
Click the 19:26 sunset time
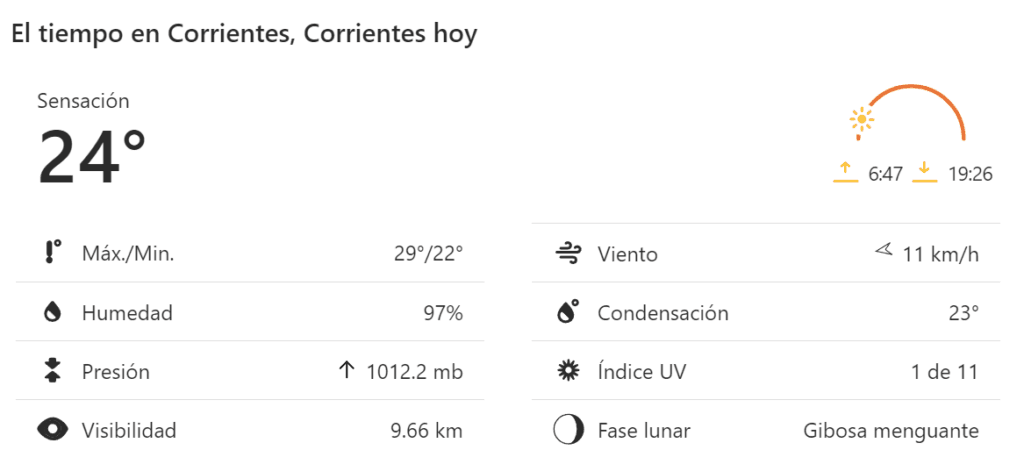[x=970, y=174]
